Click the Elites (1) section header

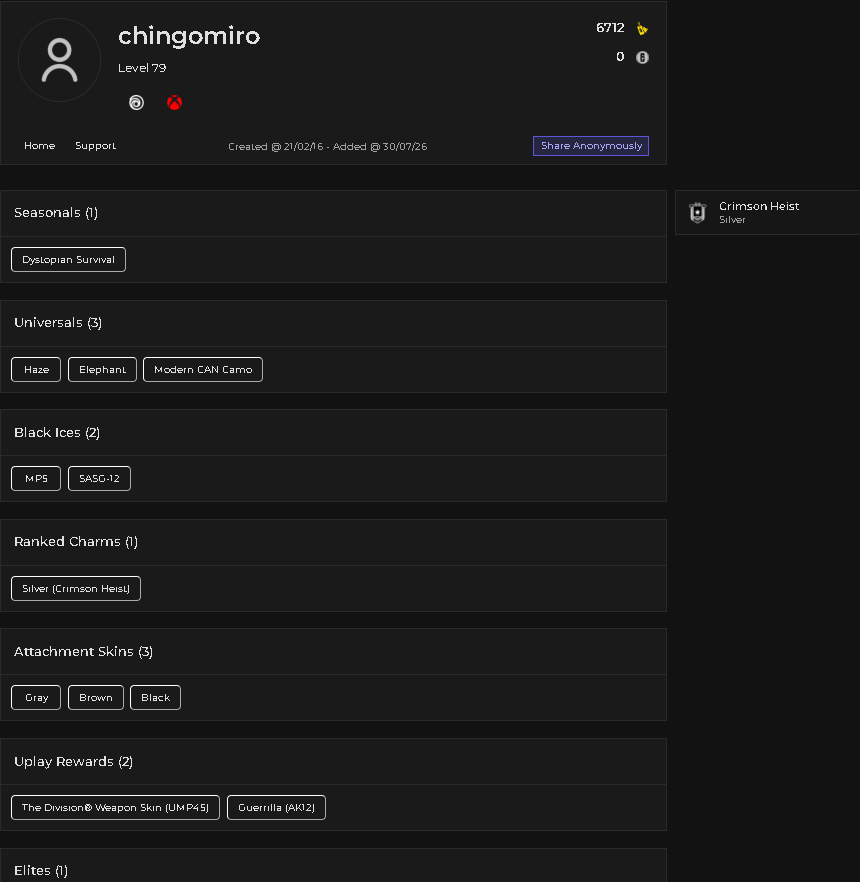[x=334, y=866]
